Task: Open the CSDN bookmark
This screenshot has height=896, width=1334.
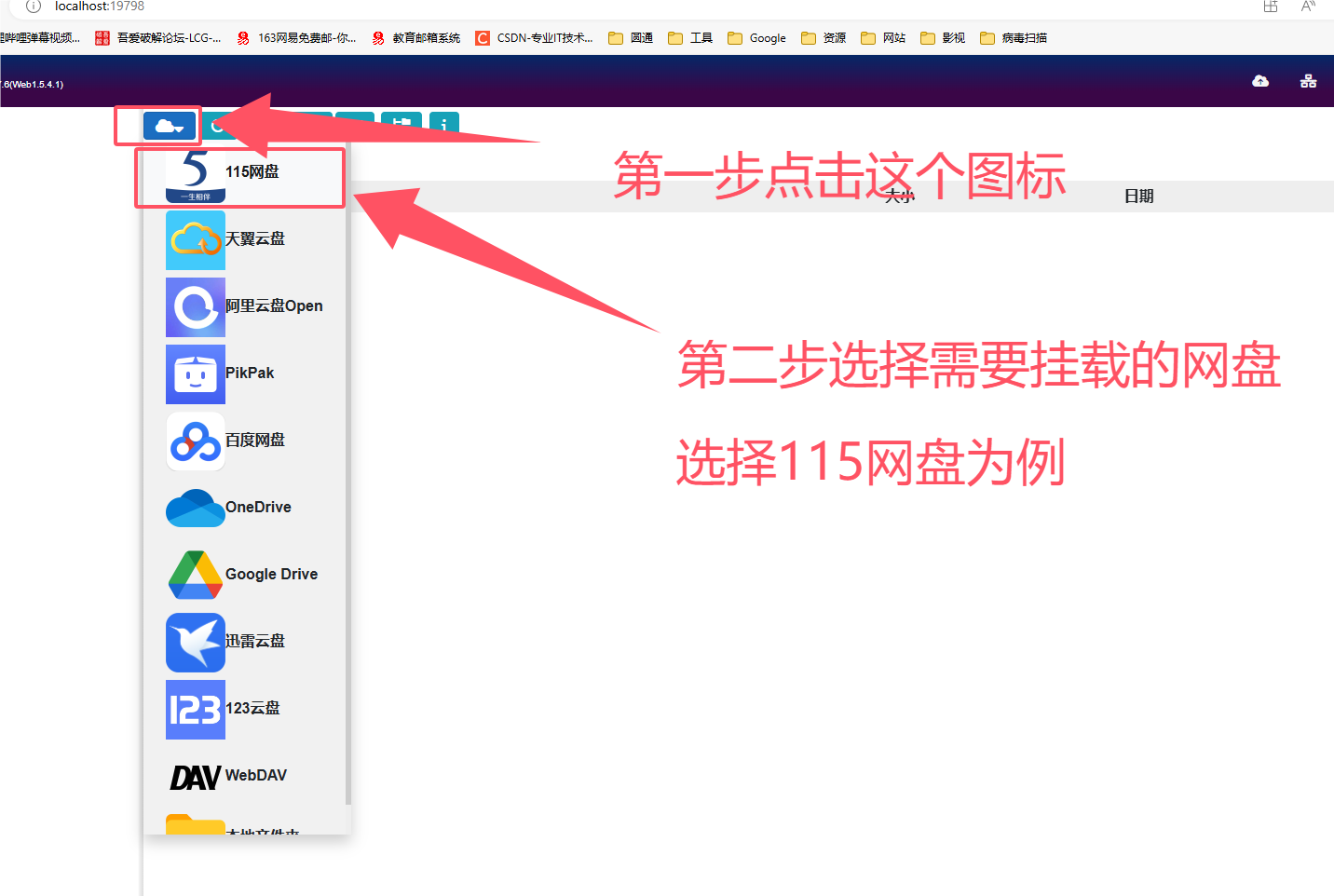Action: 534,38
